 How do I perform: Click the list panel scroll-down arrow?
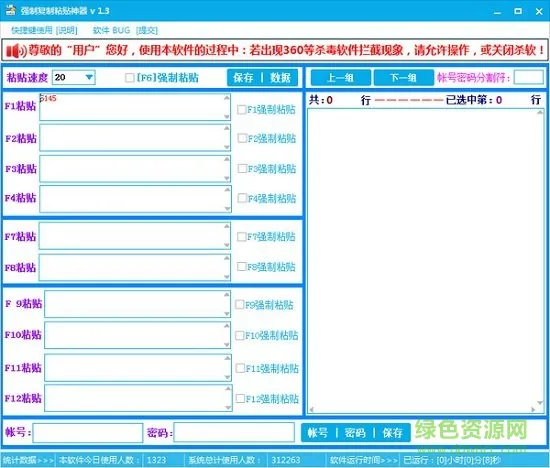coord(540,402)
